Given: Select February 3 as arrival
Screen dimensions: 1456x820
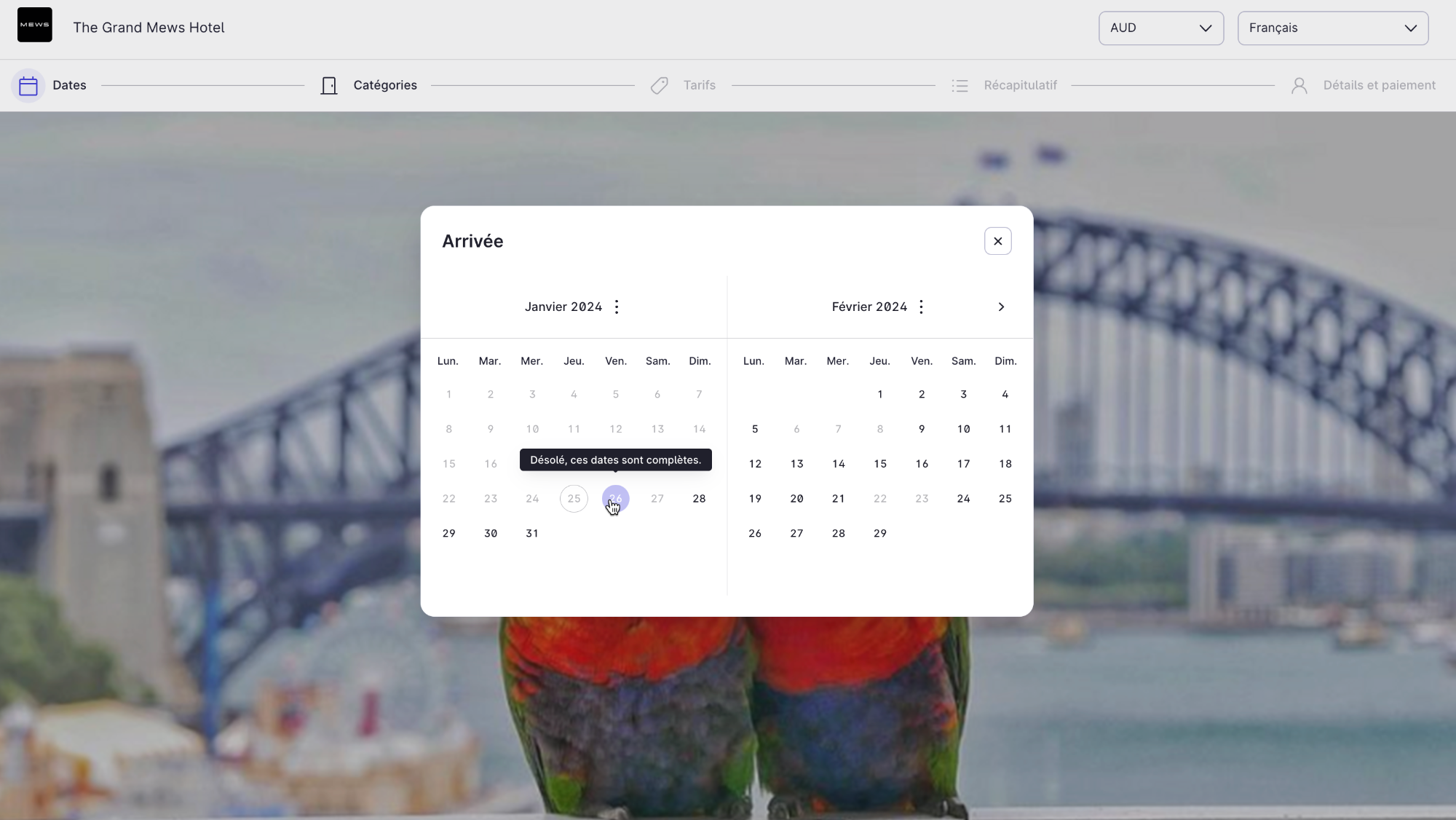Looking at the screenshot, I should click(964, 395).
